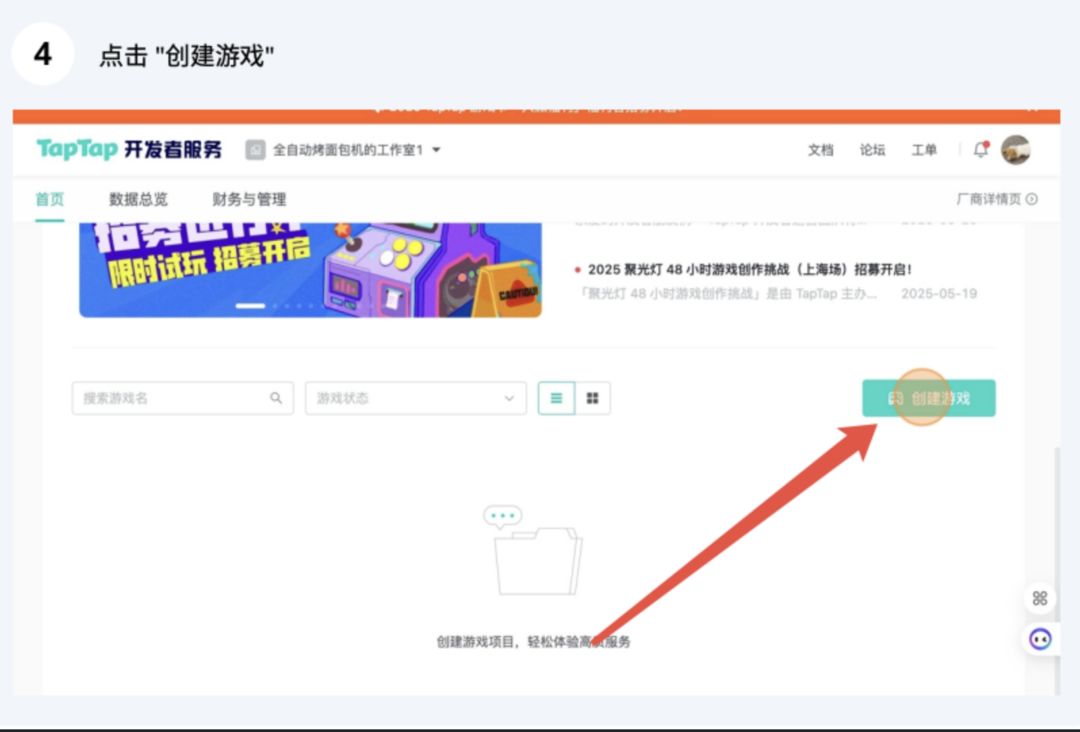
Task: Click the info icon next to 厂商详情页
Action: point(1031,199)
